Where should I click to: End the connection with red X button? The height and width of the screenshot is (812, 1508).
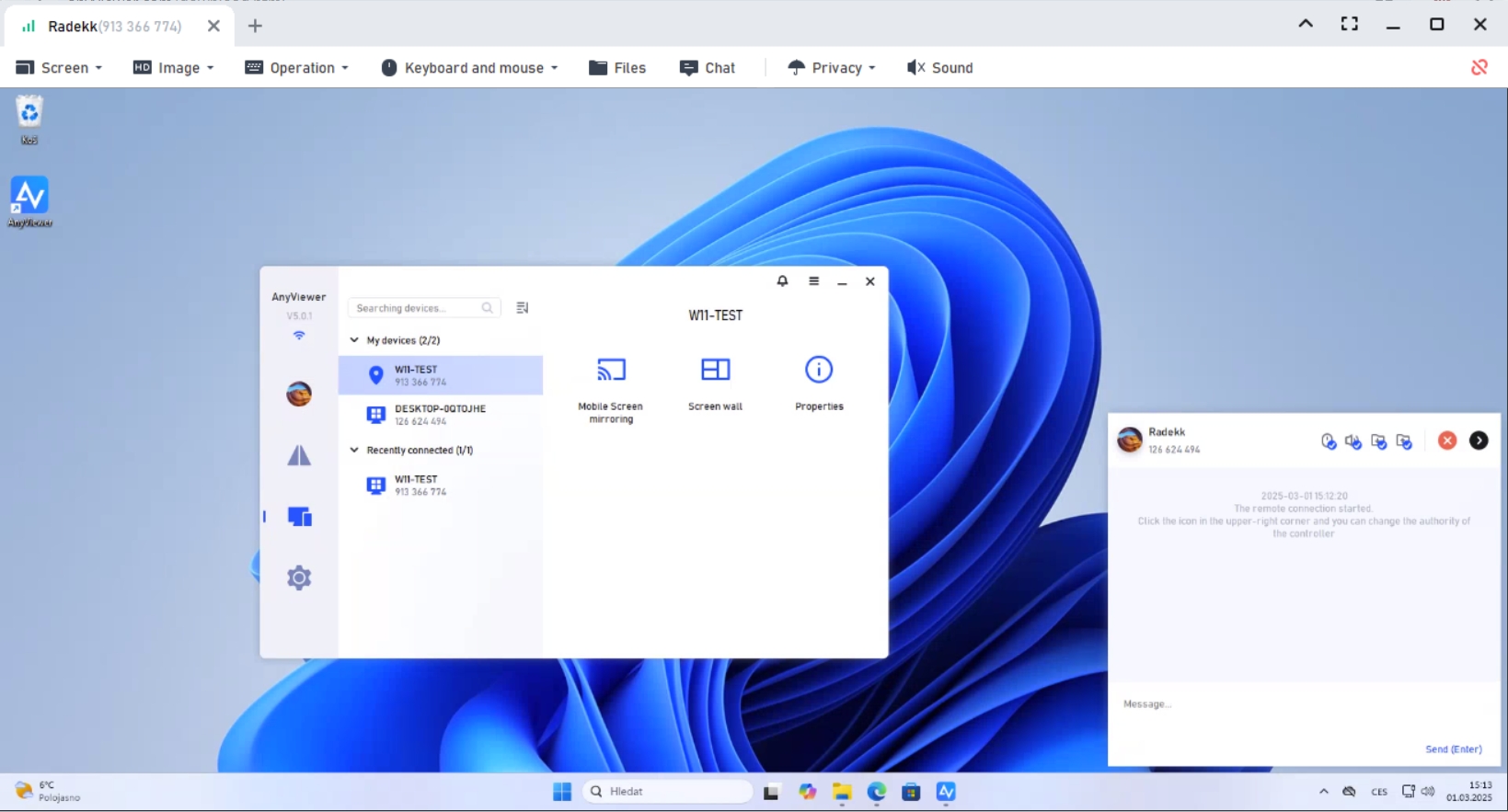(1447, 440)
